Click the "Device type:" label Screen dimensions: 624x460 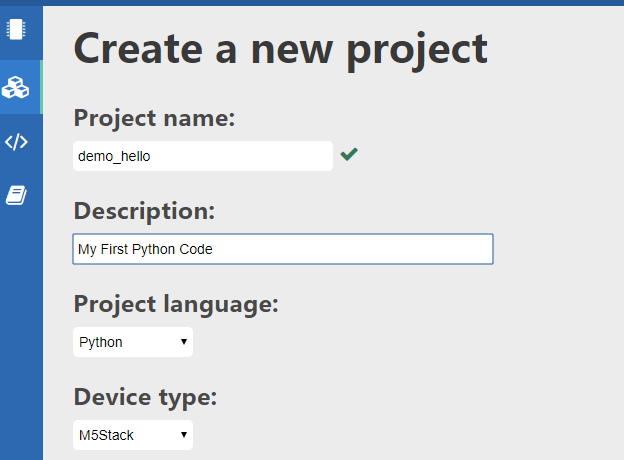coord(145,398)
